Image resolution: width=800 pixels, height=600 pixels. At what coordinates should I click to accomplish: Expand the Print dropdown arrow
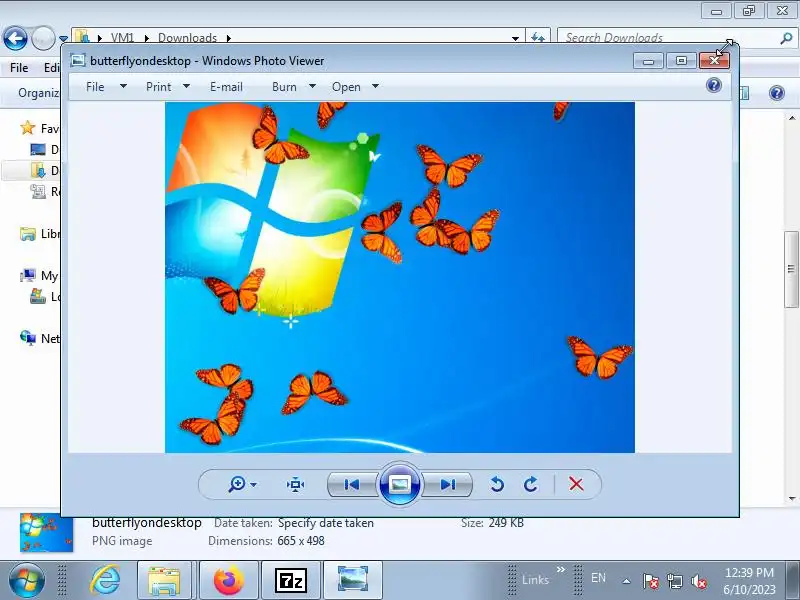click(x=186, y=86)
